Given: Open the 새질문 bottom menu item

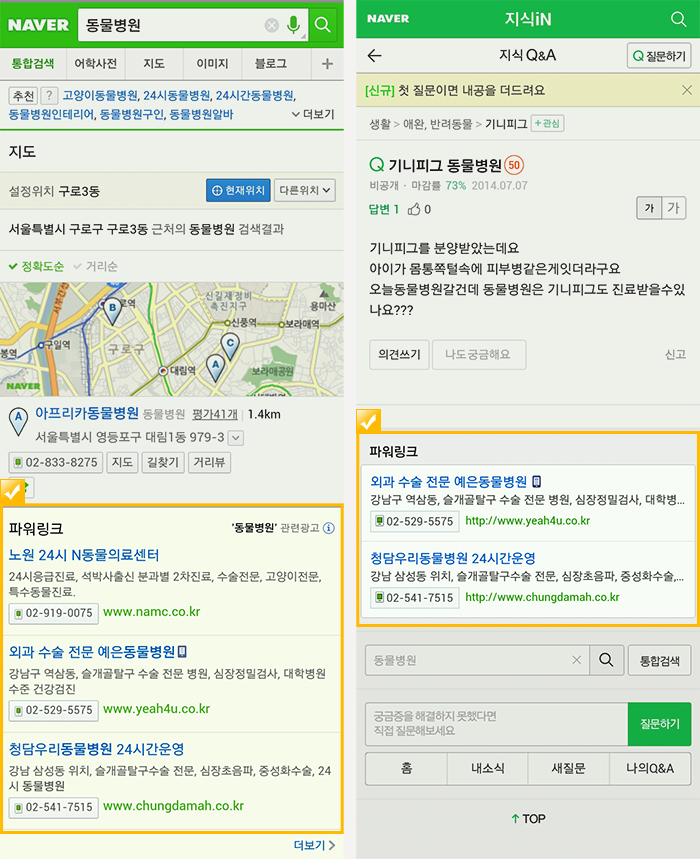Looking at the screenshot, I should pyautogui.click(x=569, y=769).
